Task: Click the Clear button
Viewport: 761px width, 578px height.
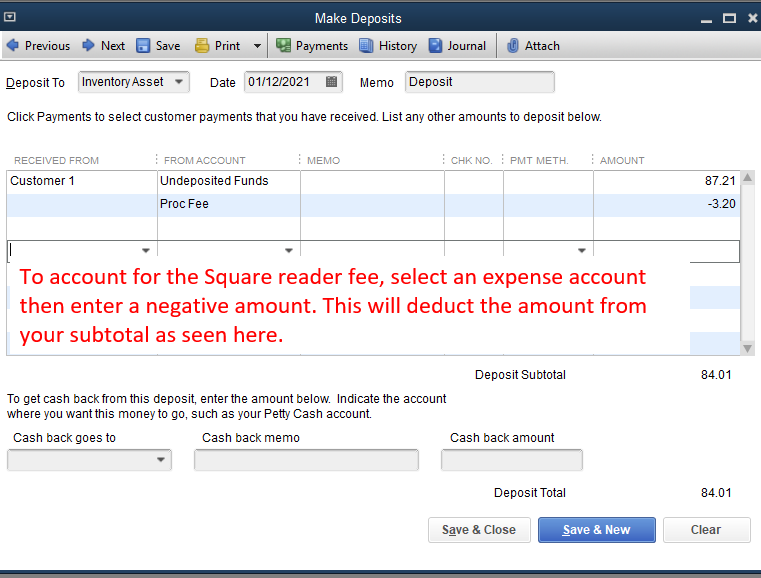Action: pyautogui.click(x=706, y=529)
